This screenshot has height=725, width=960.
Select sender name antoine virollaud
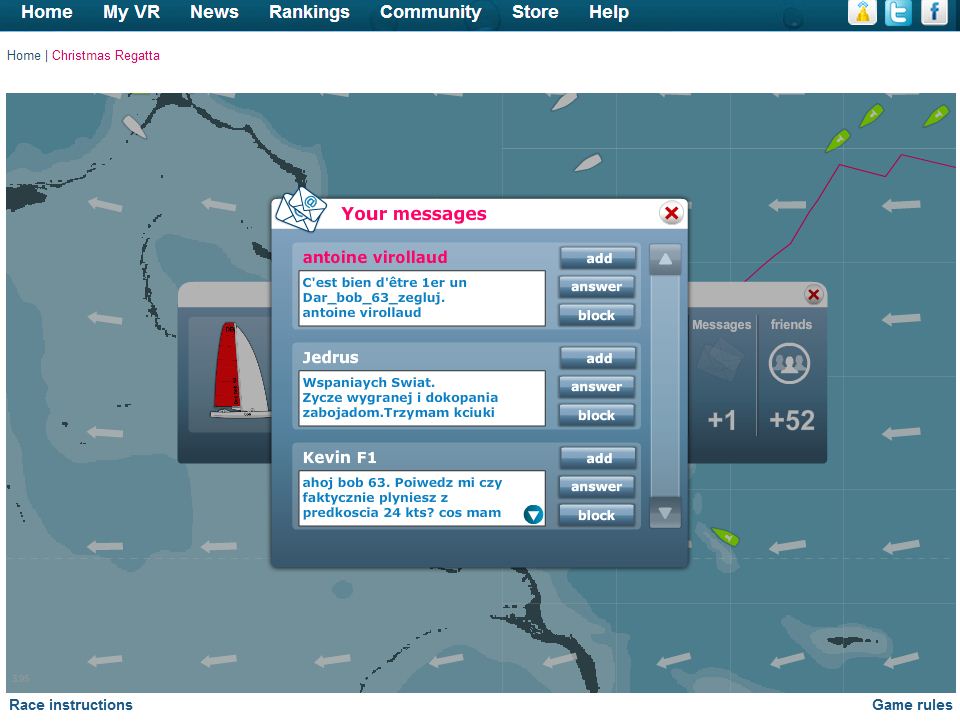[375, 257]
